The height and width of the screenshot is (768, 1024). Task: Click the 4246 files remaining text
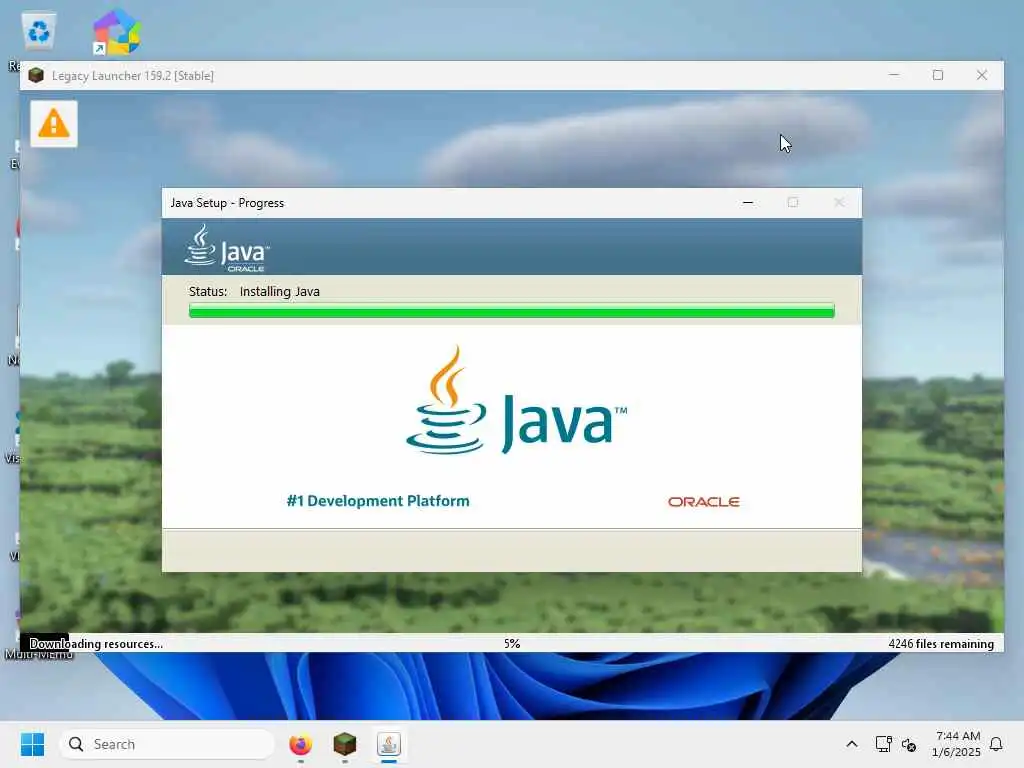(x=941, y=643)
